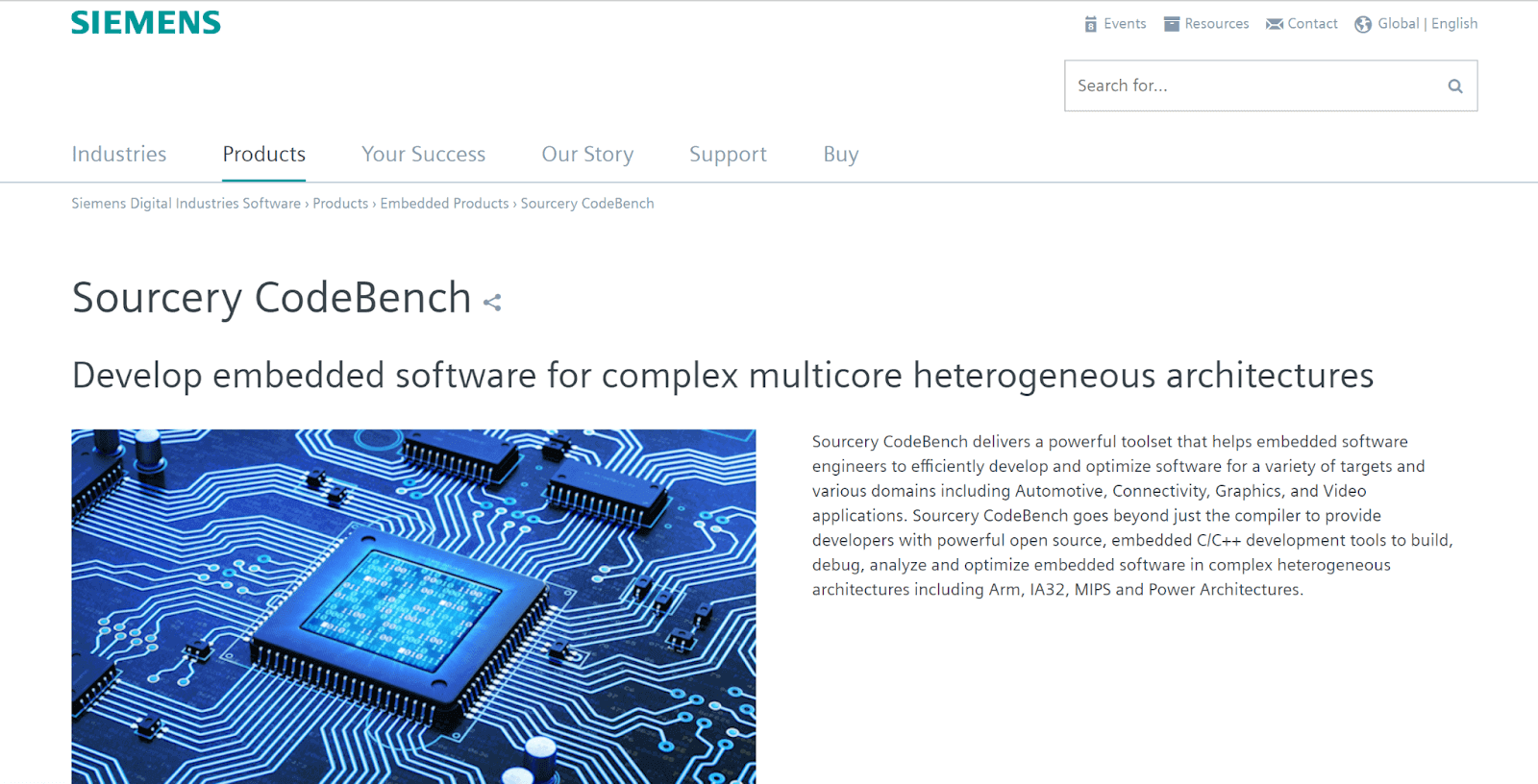Open Siemens Digital Industries Software breadcrumb

(x=186, y=204)
